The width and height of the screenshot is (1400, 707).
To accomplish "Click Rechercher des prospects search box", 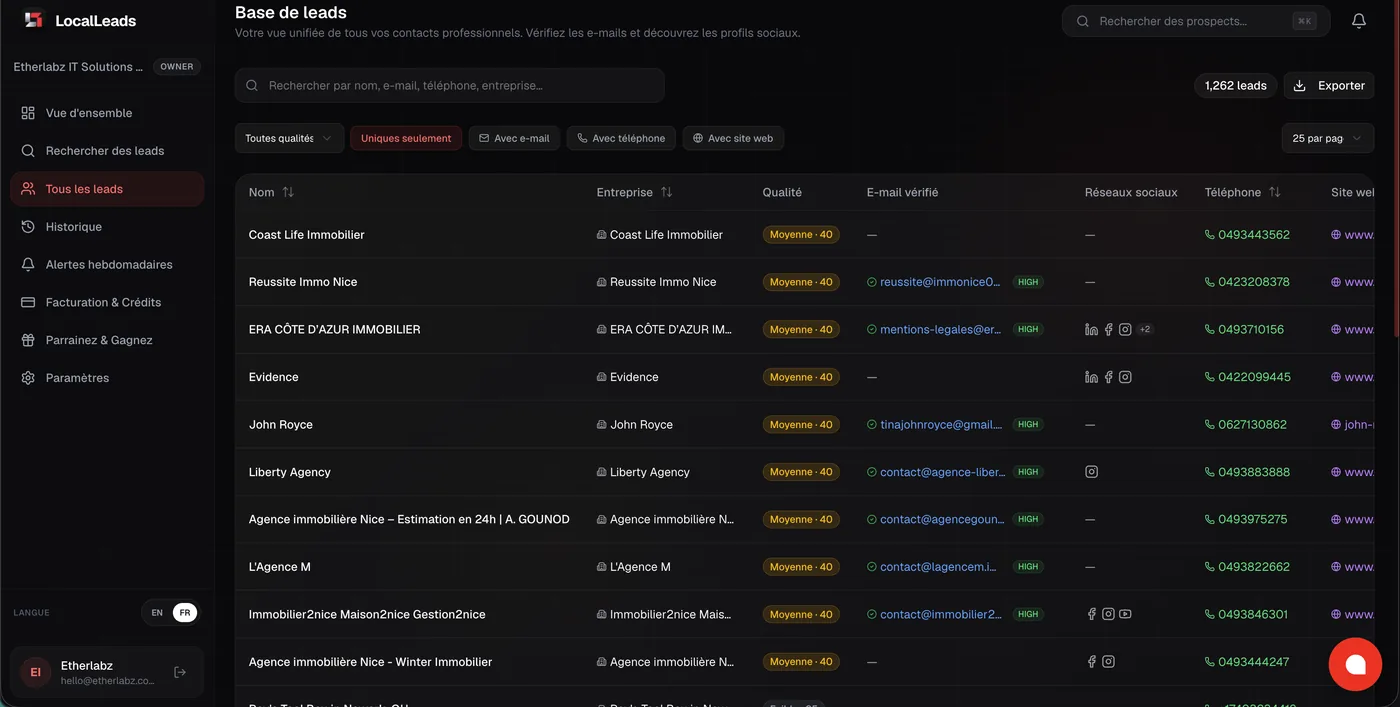I will (1196, 21).
